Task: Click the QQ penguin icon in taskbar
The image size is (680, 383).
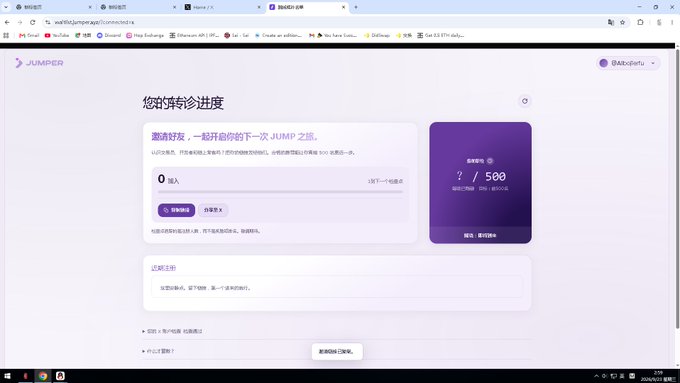Action: (60, 376)
